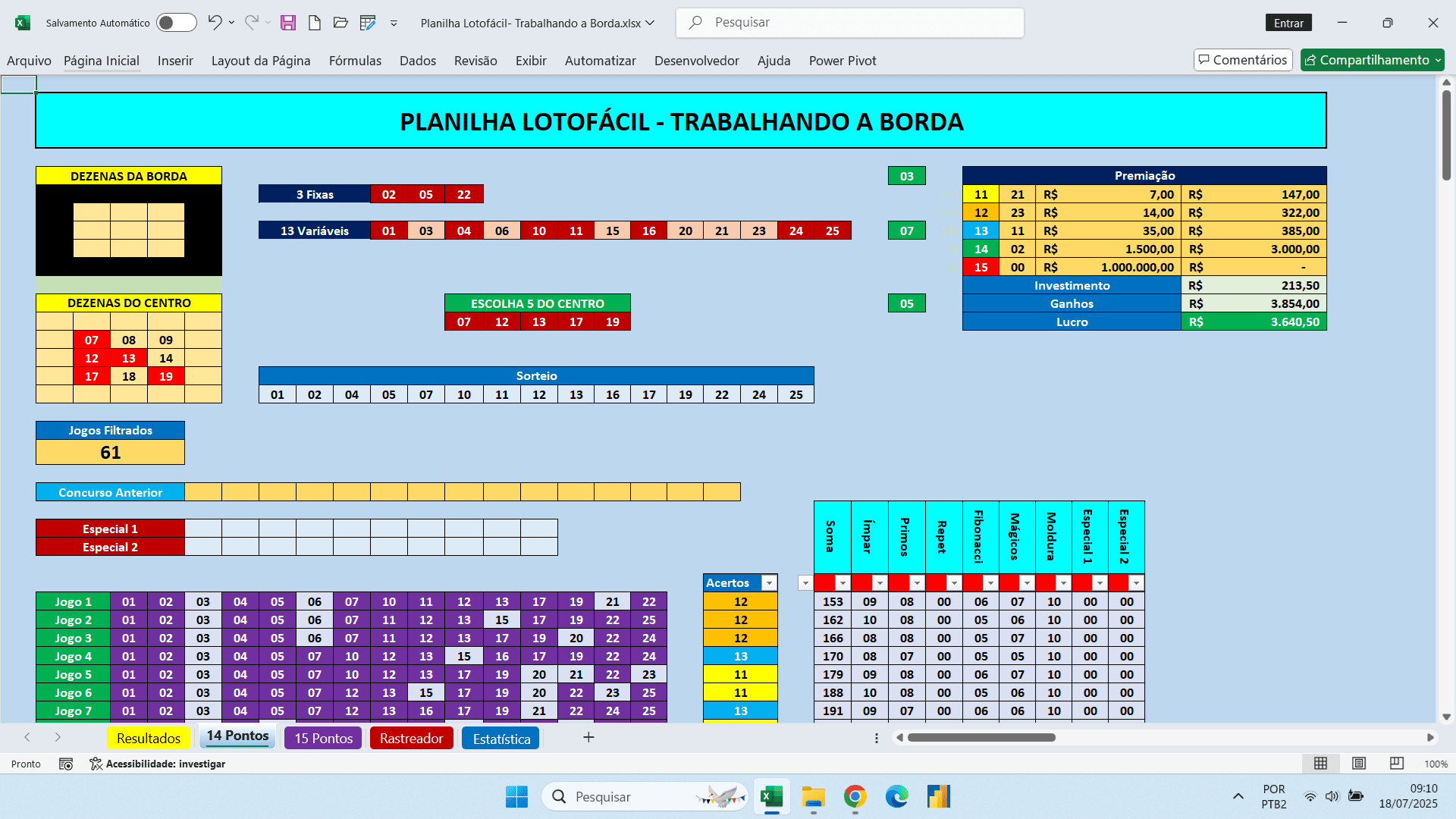Click the table edit form icon

pos(368,23)
